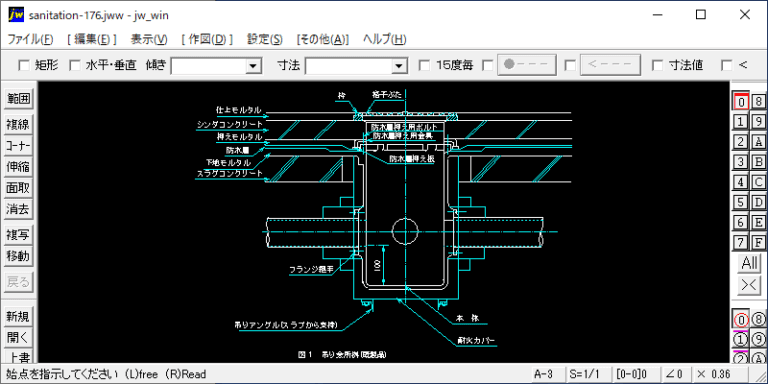Viewport: 768px width, 384px height.
Task: Click the 戻る undo button
Action: (x=18, y=282)
